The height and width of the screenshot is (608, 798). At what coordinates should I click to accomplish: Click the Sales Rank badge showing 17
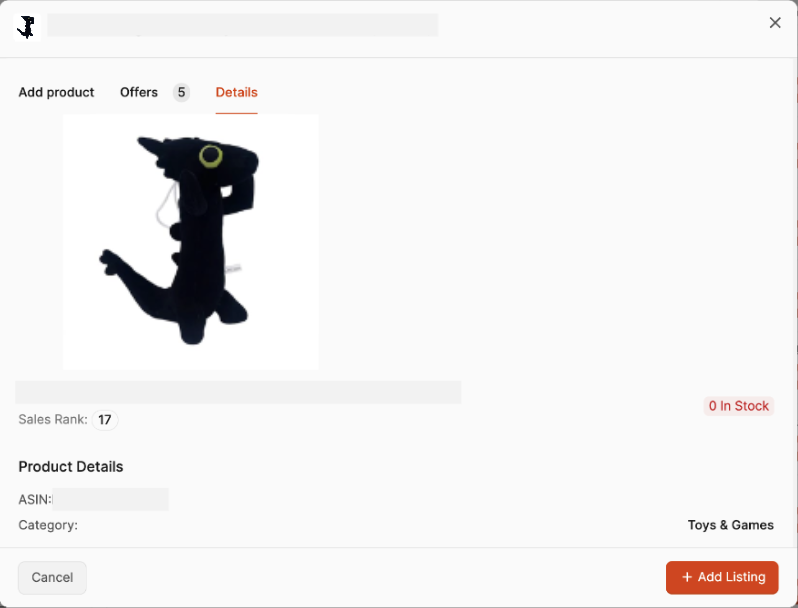pyautogui.click(x=105, y=420)
